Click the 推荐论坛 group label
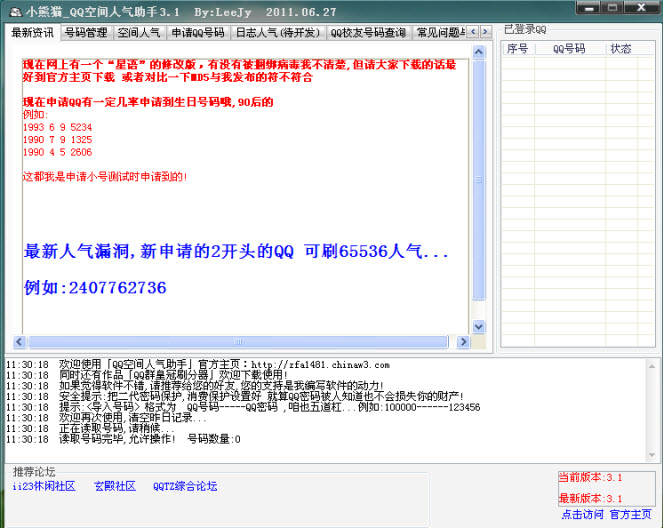The image size is (663, 528). coord(34,472)
